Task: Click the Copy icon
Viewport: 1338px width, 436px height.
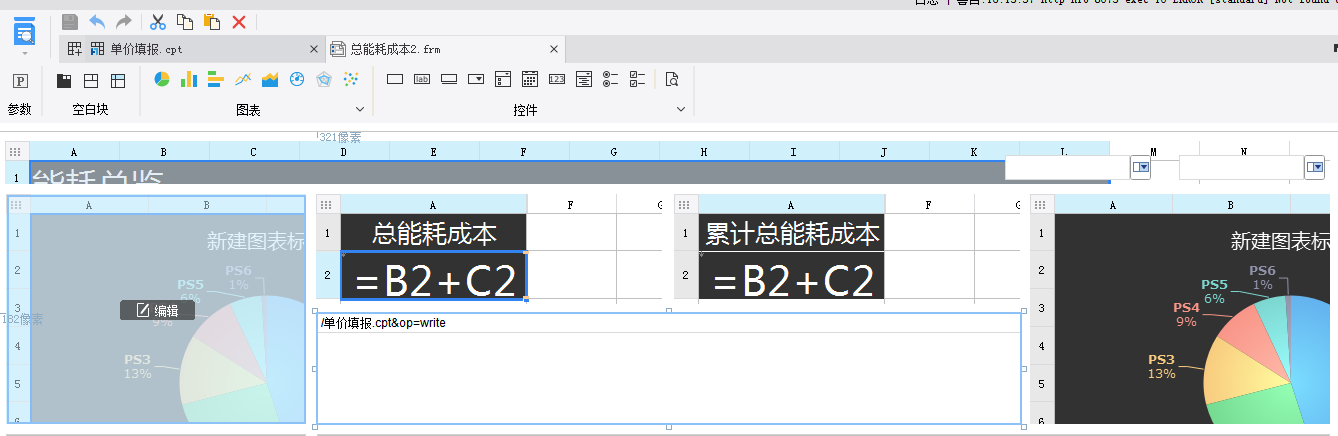Action: click(x=185, y=21)
